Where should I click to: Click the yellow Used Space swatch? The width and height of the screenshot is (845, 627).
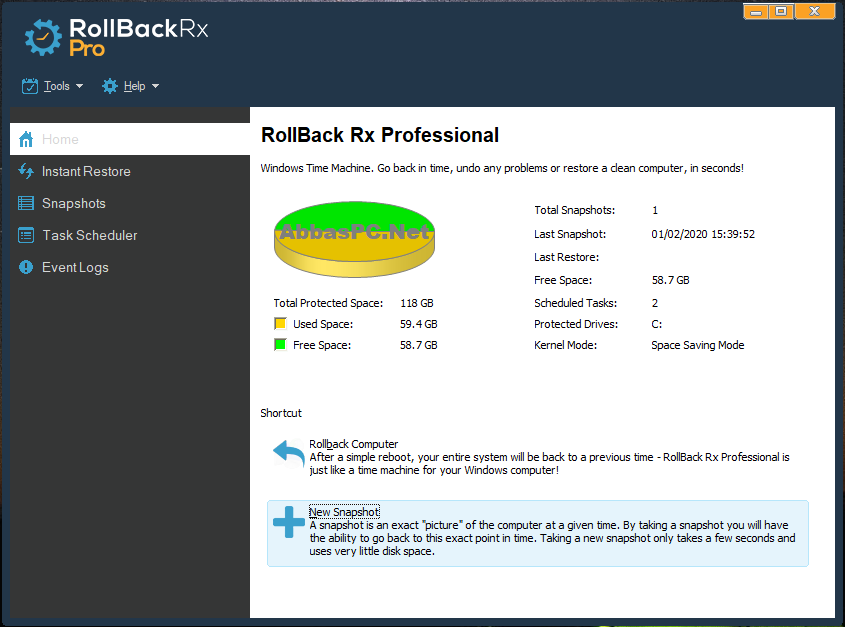pos(280,323)
